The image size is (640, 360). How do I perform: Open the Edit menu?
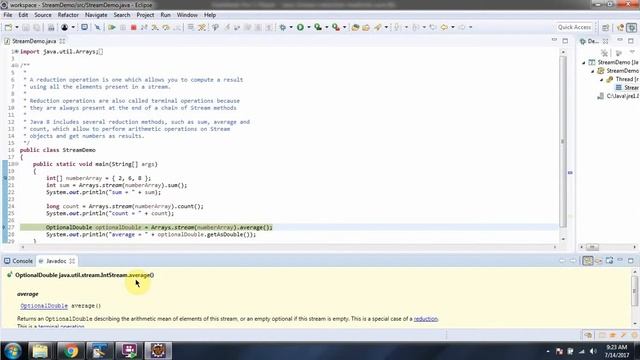coord(23,15)
